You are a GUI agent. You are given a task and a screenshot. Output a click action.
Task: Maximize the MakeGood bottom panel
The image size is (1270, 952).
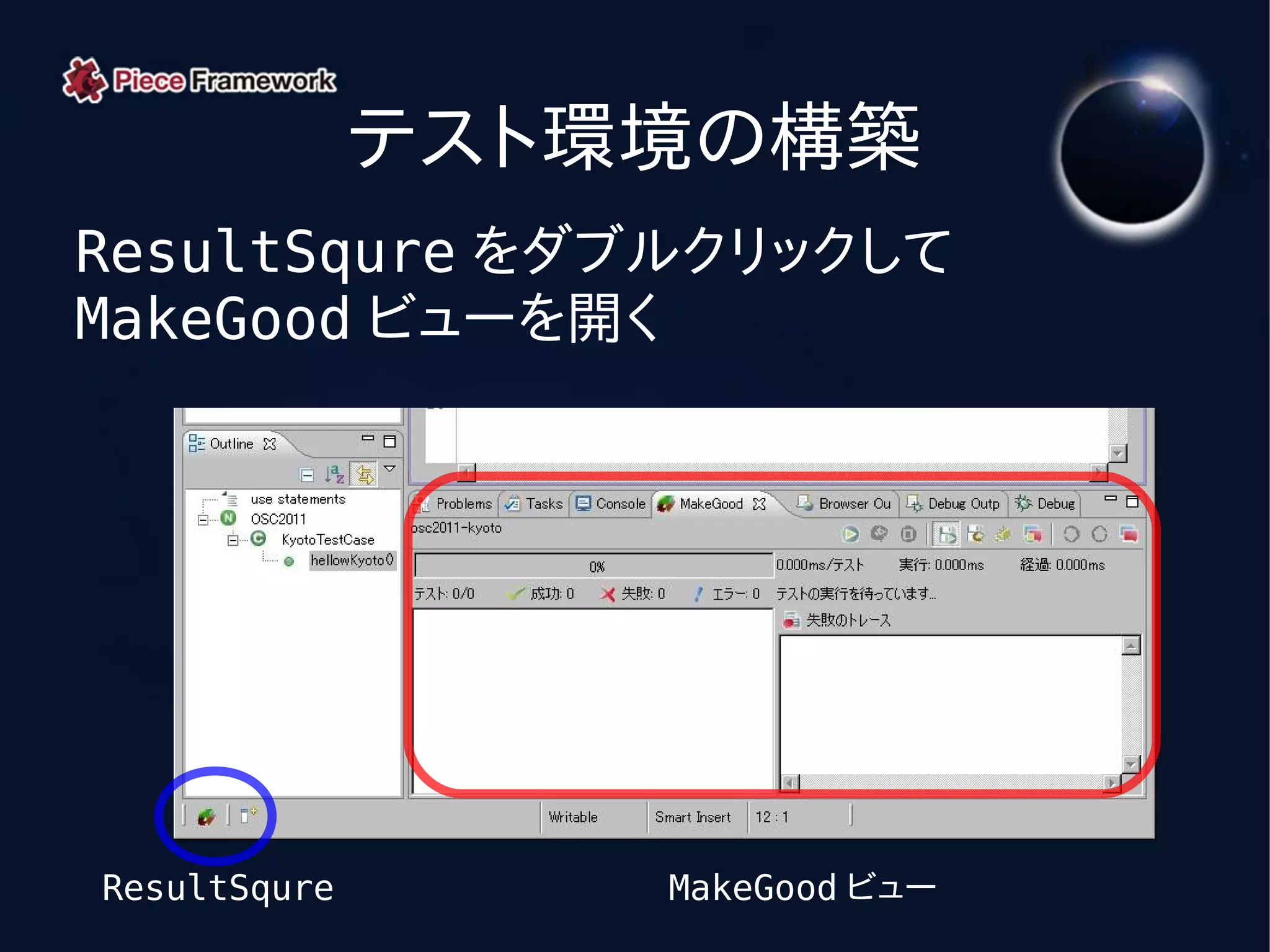(1132, 502)
